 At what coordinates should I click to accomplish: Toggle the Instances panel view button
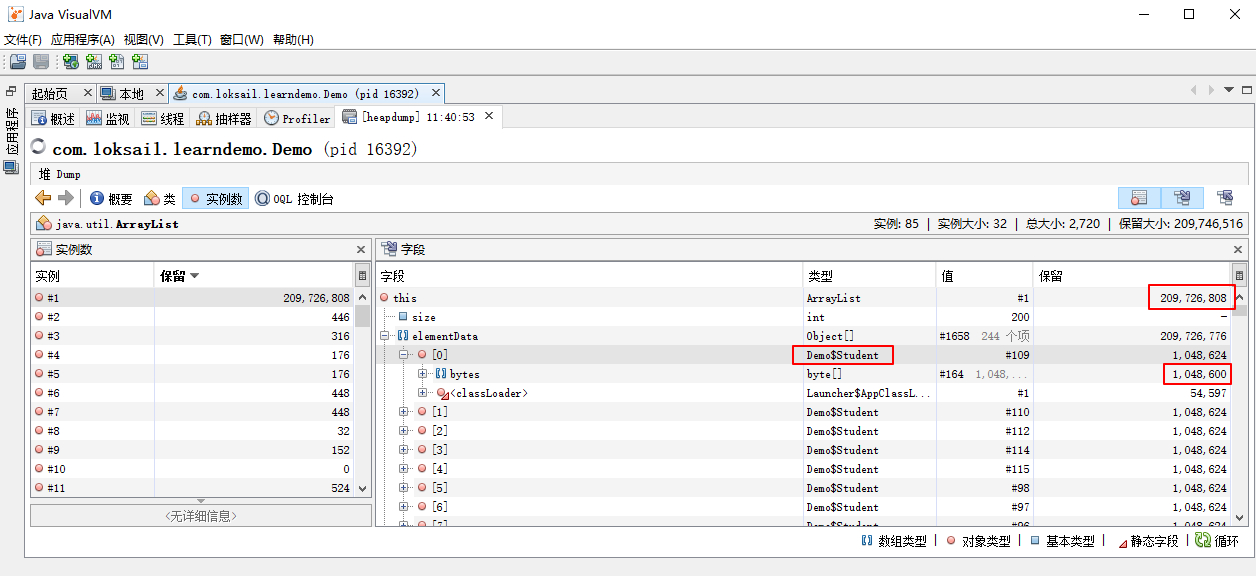point(1139,198)
